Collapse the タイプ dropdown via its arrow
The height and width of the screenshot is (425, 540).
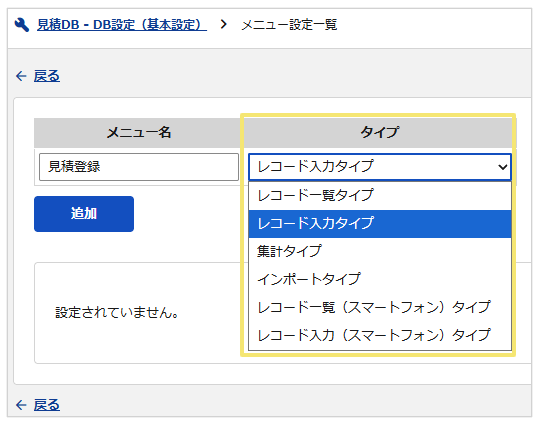(x=502, y=167)
